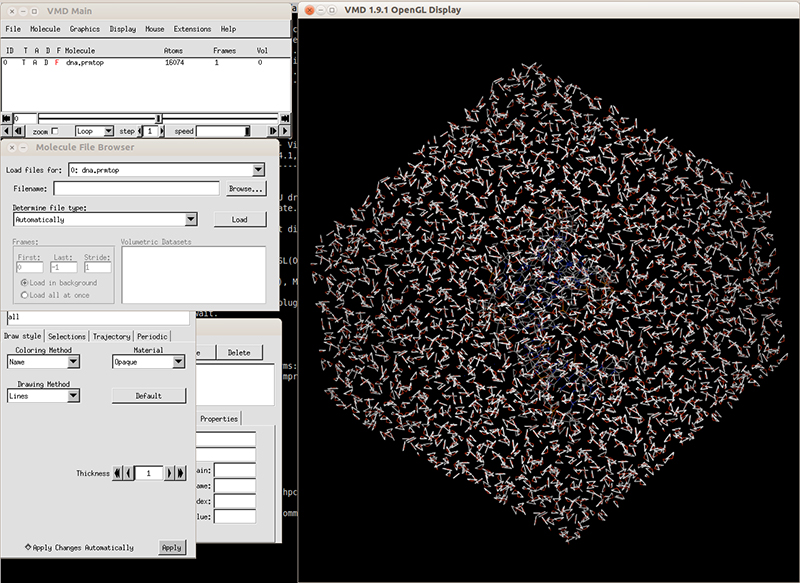The image size is (800, 583).
Task: Enable the zoom checkbox
Action: (x=55, y=131)
